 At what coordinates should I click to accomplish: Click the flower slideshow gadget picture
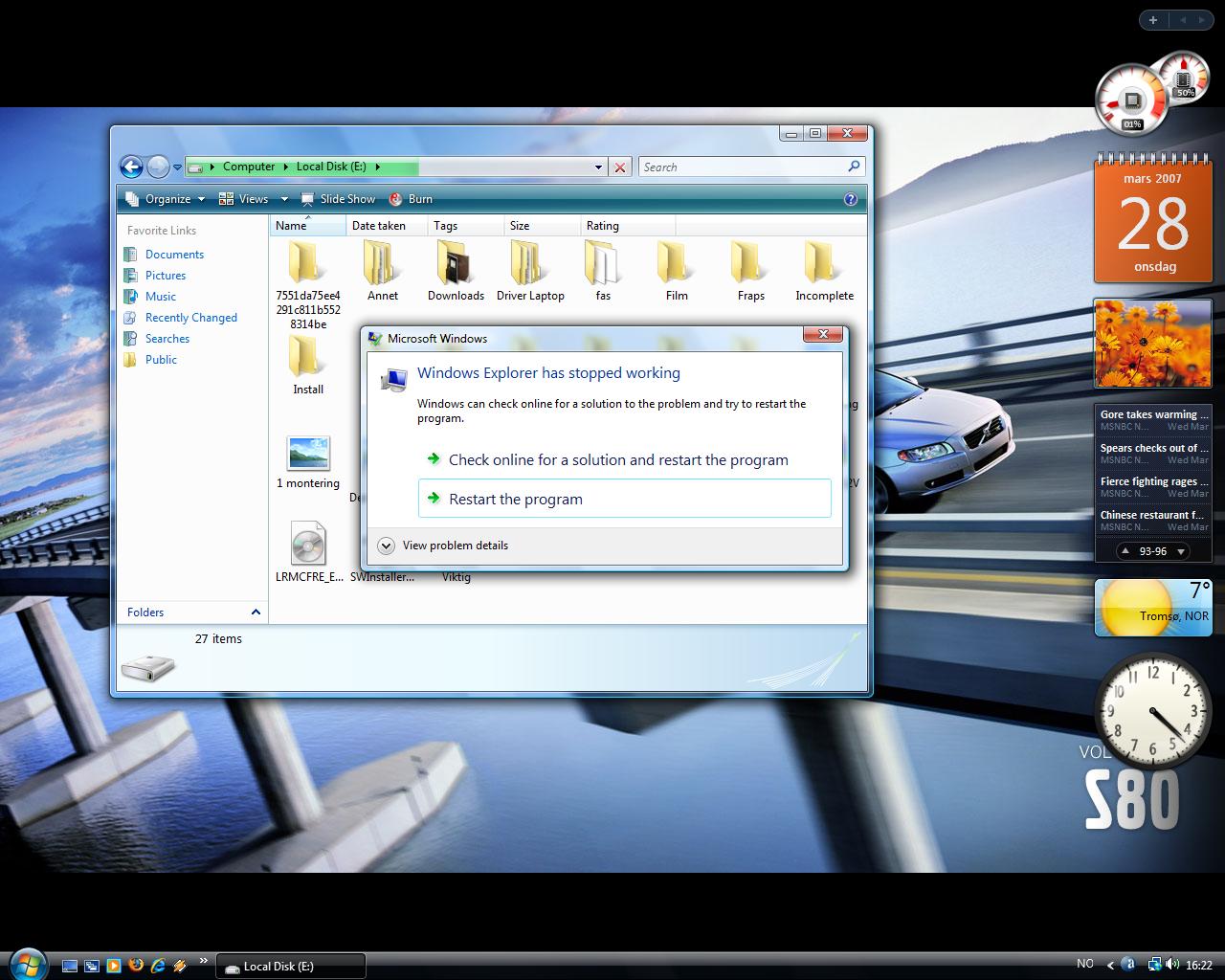1153,344
